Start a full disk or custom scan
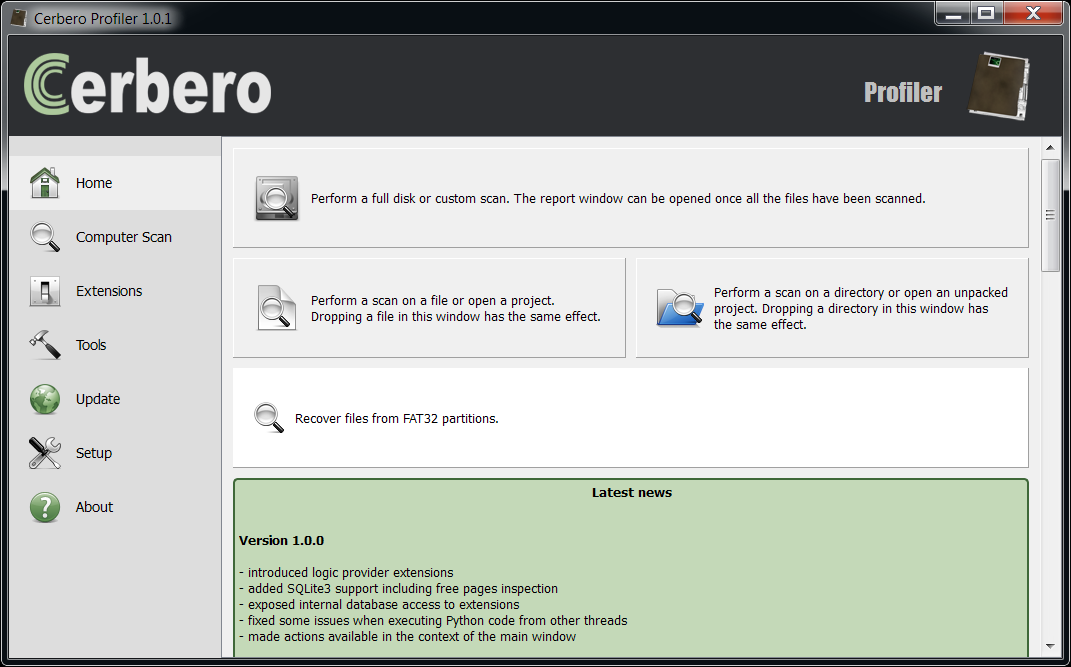 (x=630, y=198)
